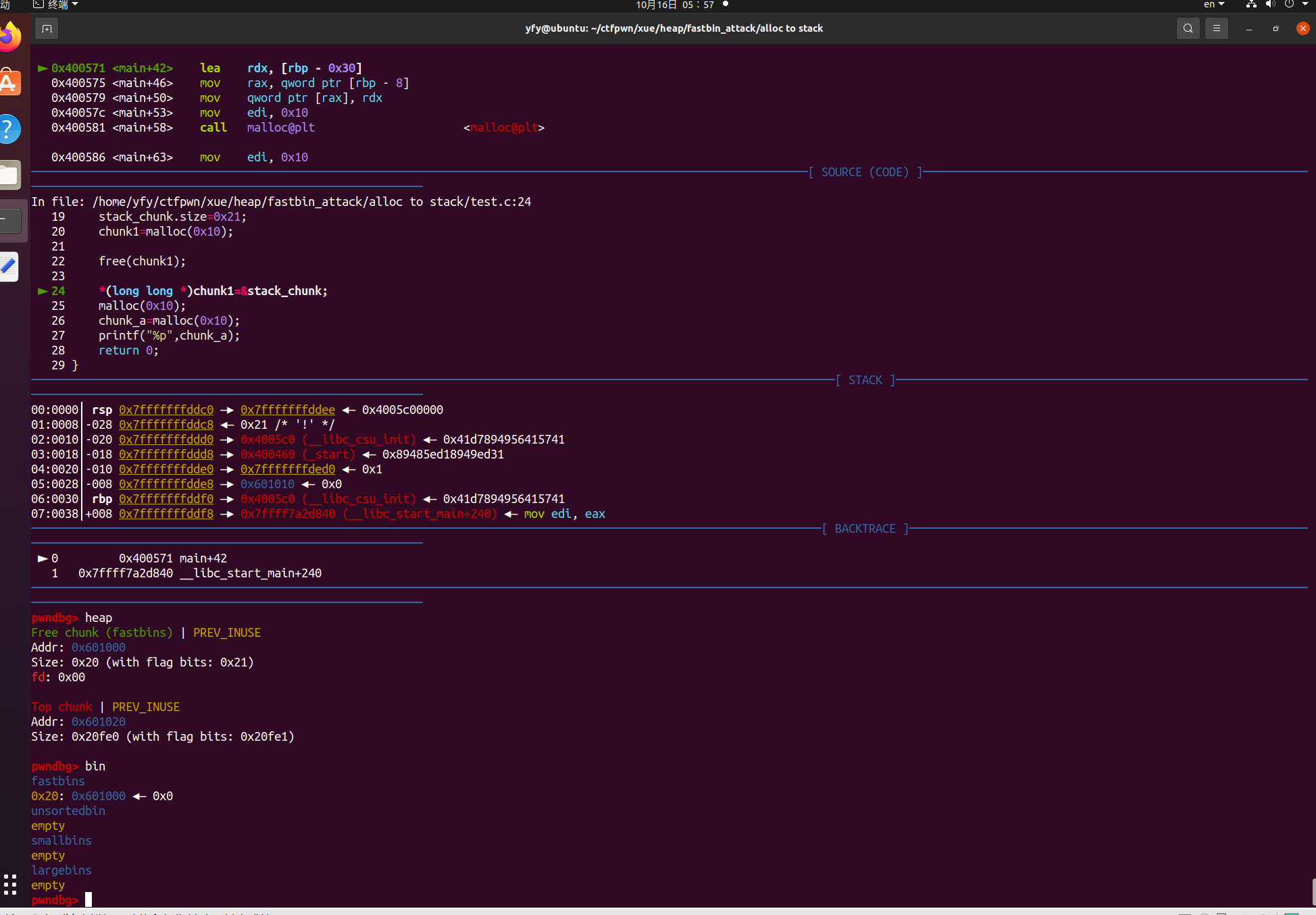Screen dimensions: 1316x915
Task: Click the 'return 0;' source line
Action: tap(129, 350)
